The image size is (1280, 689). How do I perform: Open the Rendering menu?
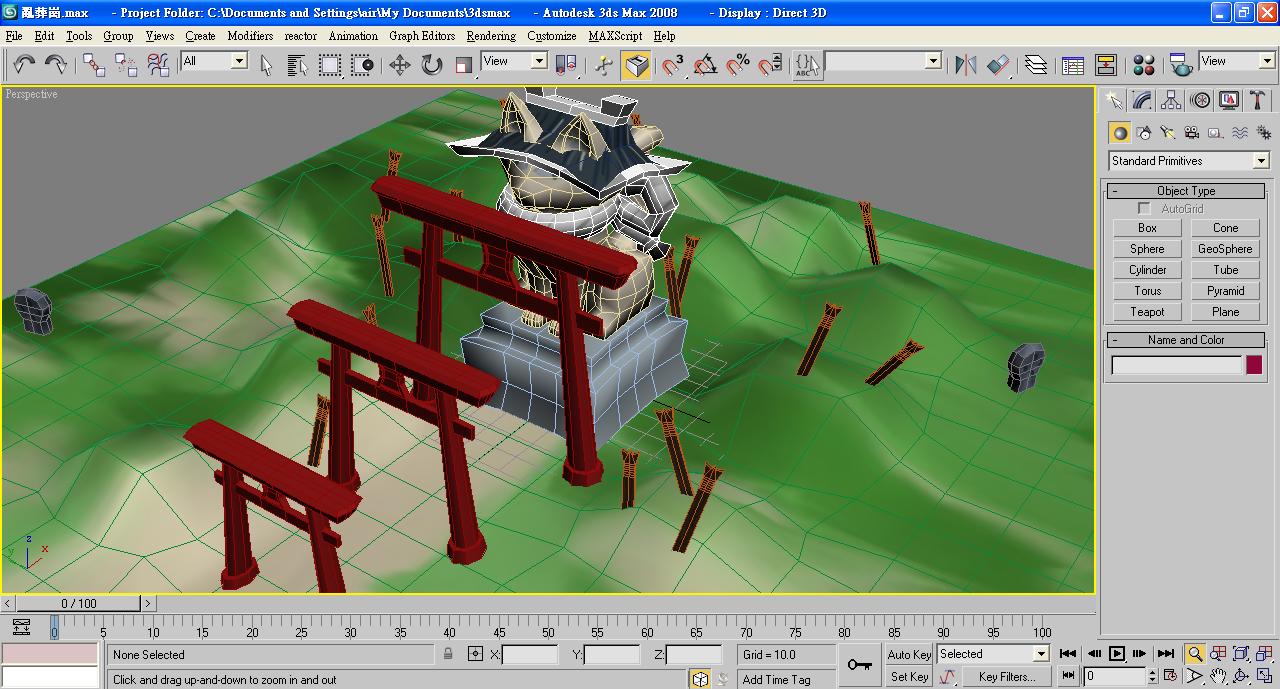coord(490,36)
